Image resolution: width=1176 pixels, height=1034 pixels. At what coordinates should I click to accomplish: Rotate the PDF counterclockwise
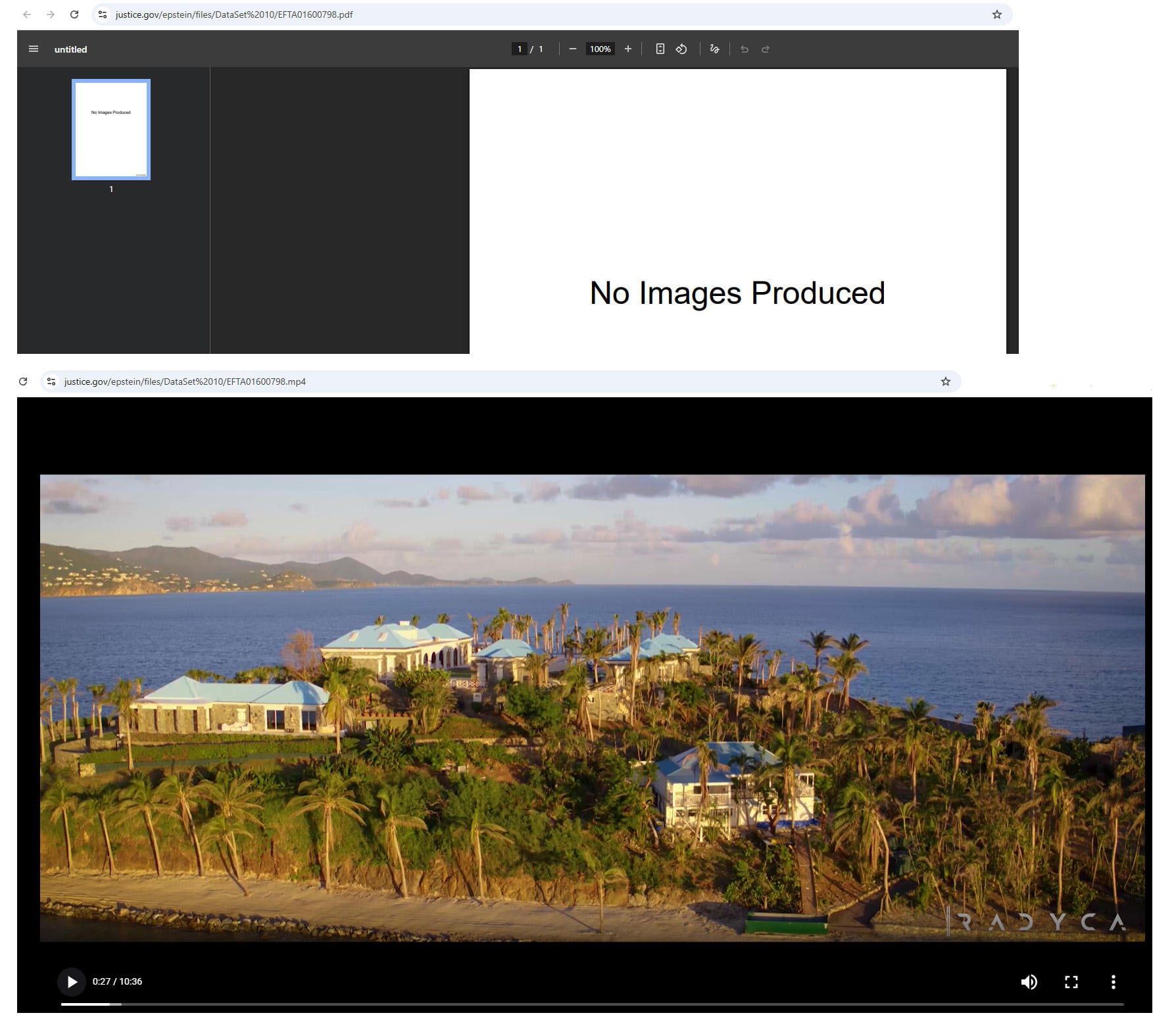pyautogui.click(x=681, y=49)
